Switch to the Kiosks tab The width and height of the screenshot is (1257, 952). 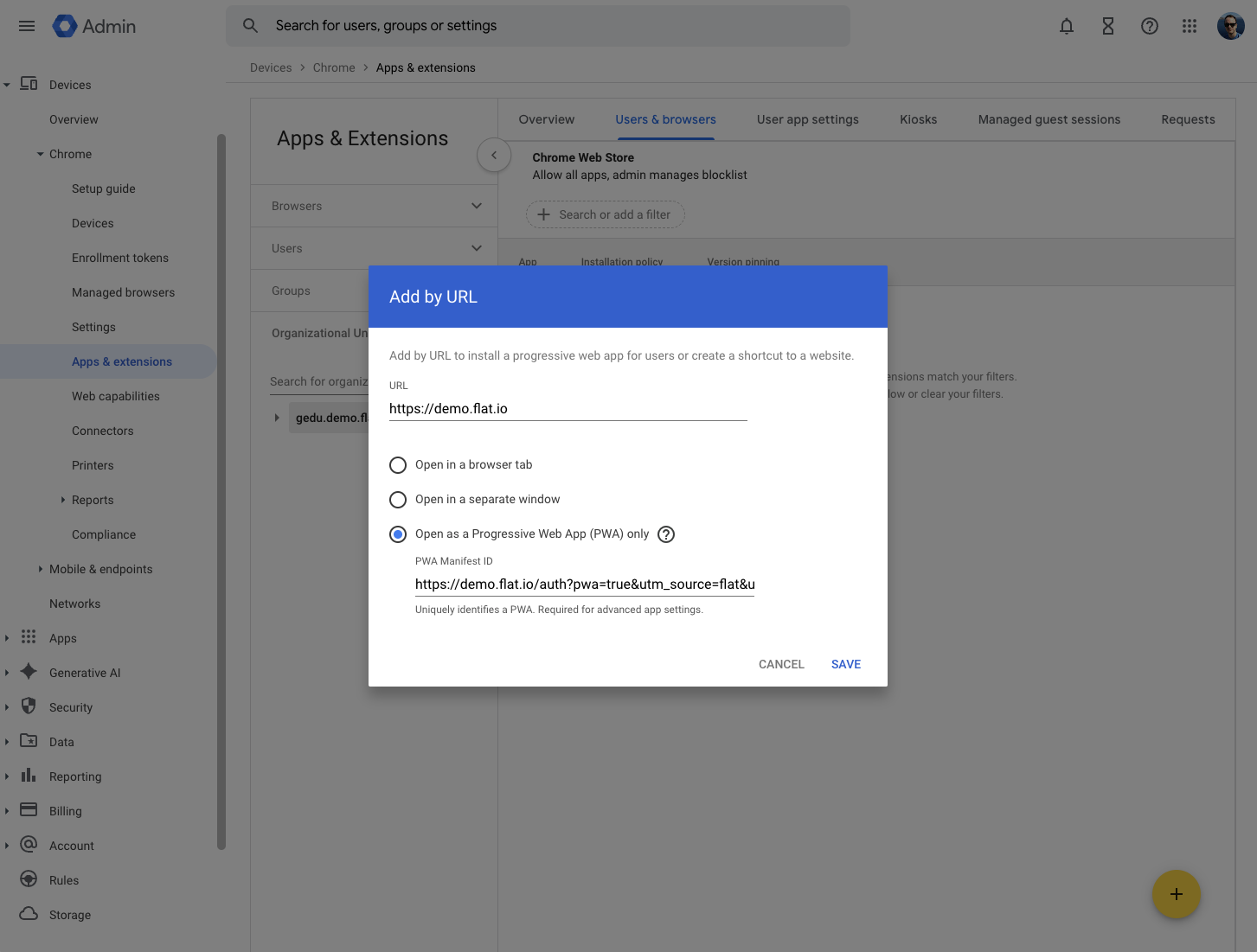(918, 119)
